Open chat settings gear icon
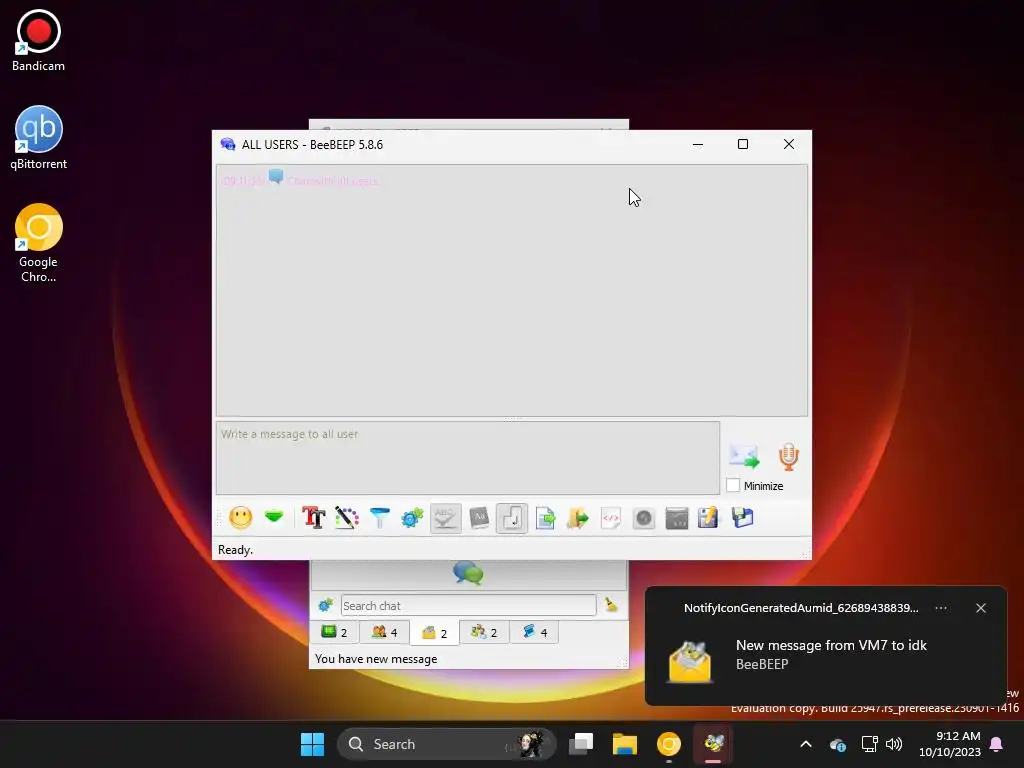Screen dimensions: 1024x768 coord(412,518)
